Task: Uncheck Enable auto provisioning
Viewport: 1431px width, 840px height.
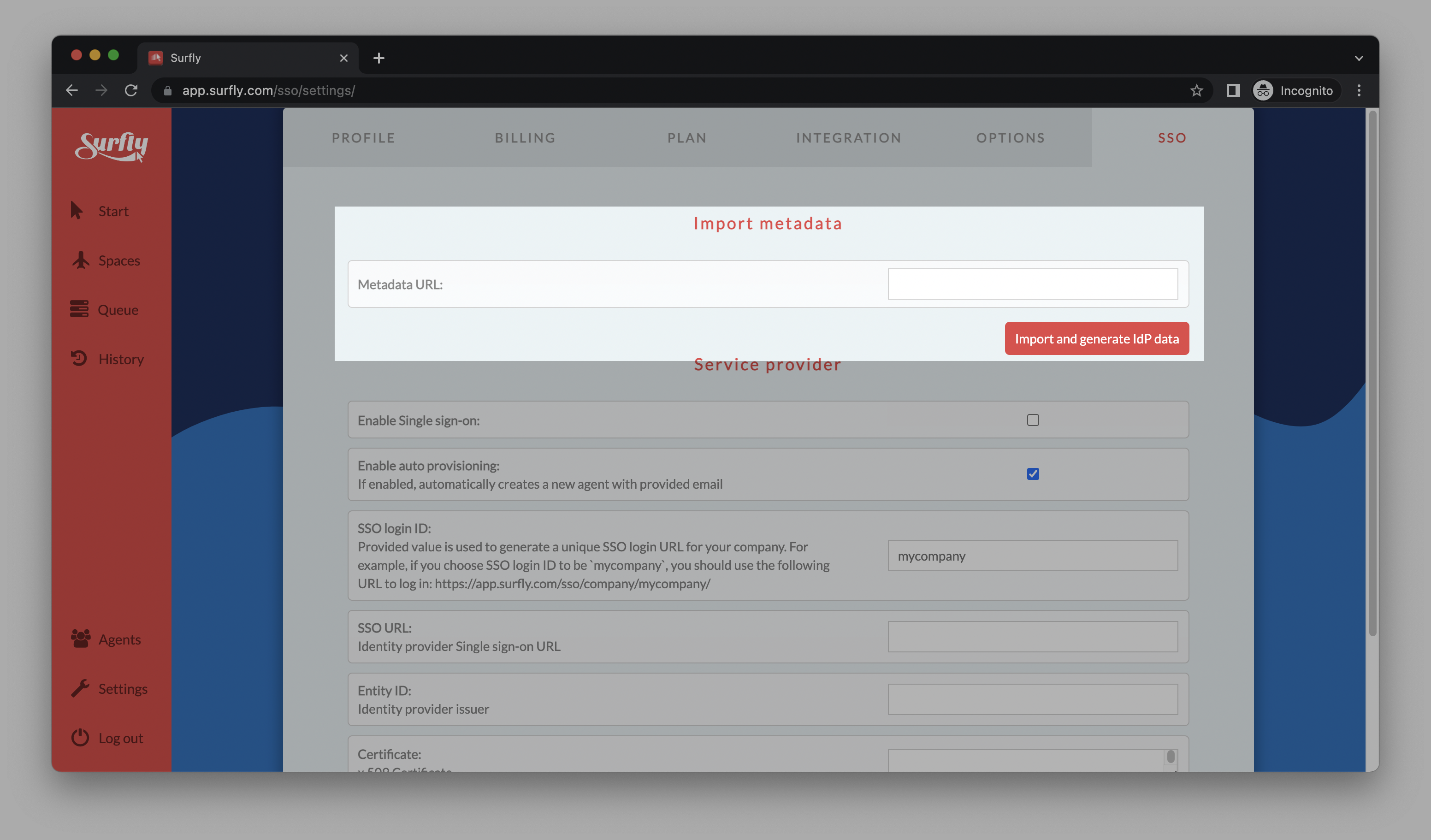Action: point(1032,473)
